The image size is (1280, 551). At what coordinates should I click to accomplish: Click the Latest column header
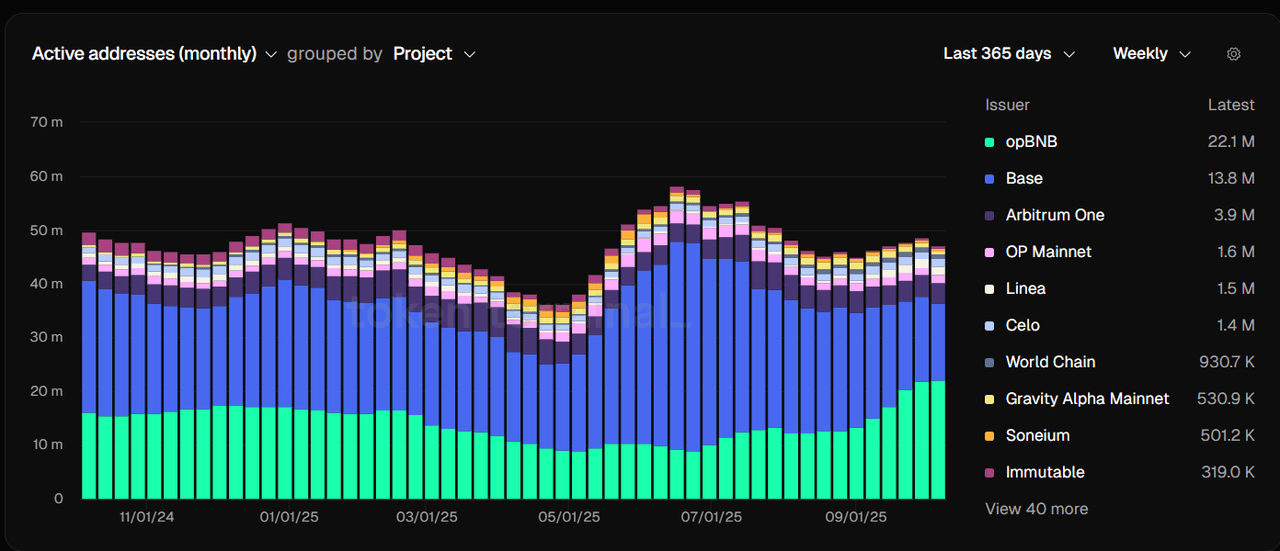click(x=1231, y=105)
